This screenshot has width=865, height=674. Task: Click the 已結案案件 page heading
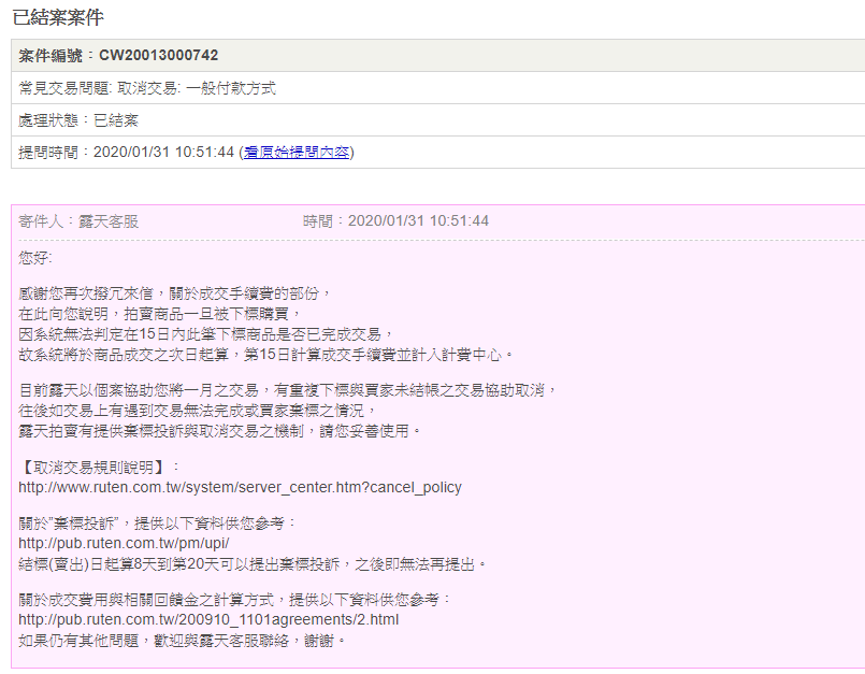point(58,18)
